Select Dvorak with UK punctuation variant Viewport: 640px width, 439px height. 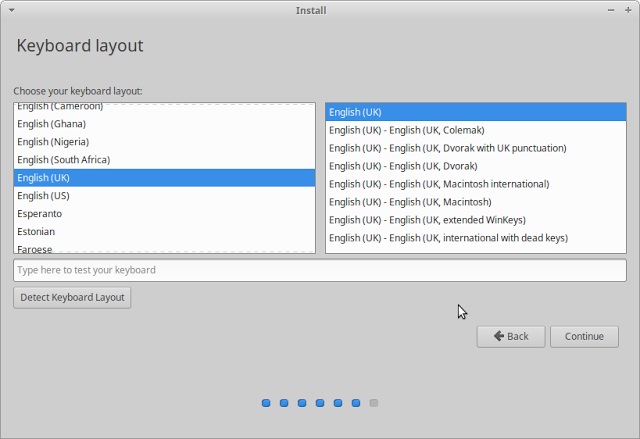point(447,148)
